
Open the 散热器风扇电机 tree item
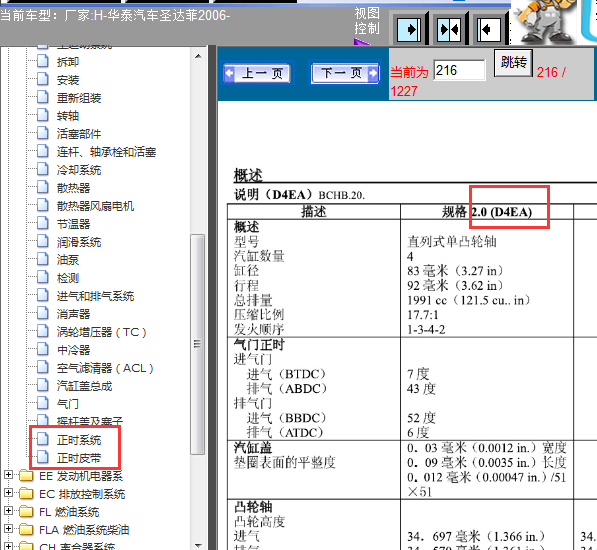(x=95, y=206)
